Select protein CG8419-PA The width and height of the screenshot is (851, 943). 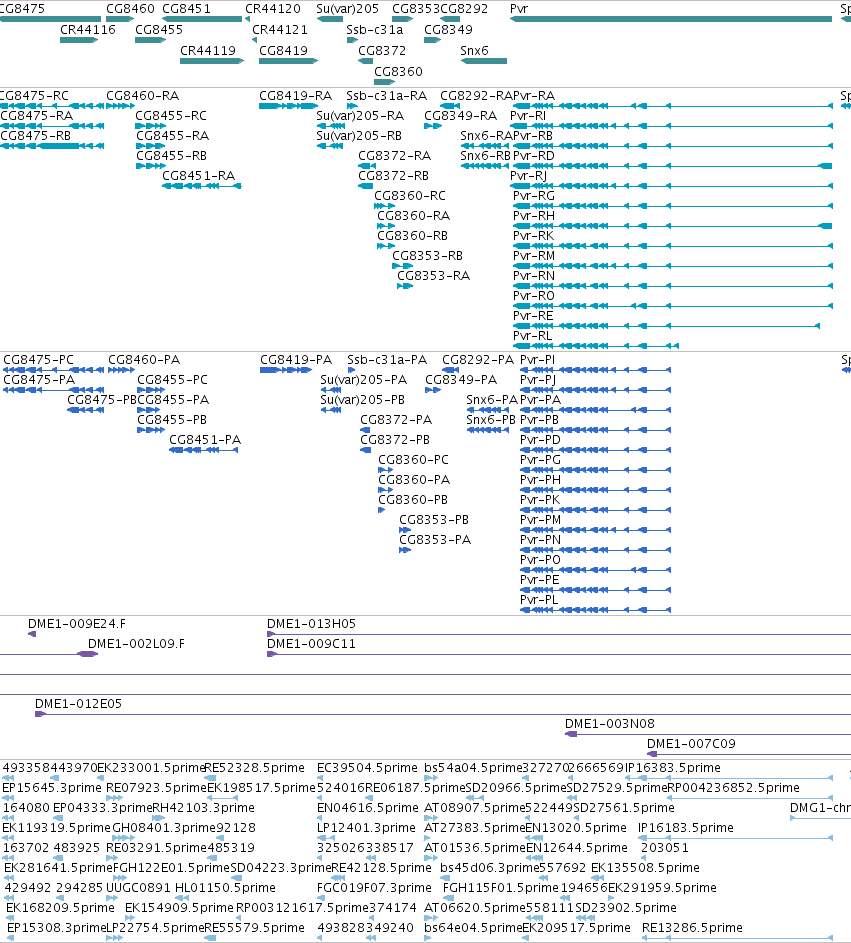286,370
